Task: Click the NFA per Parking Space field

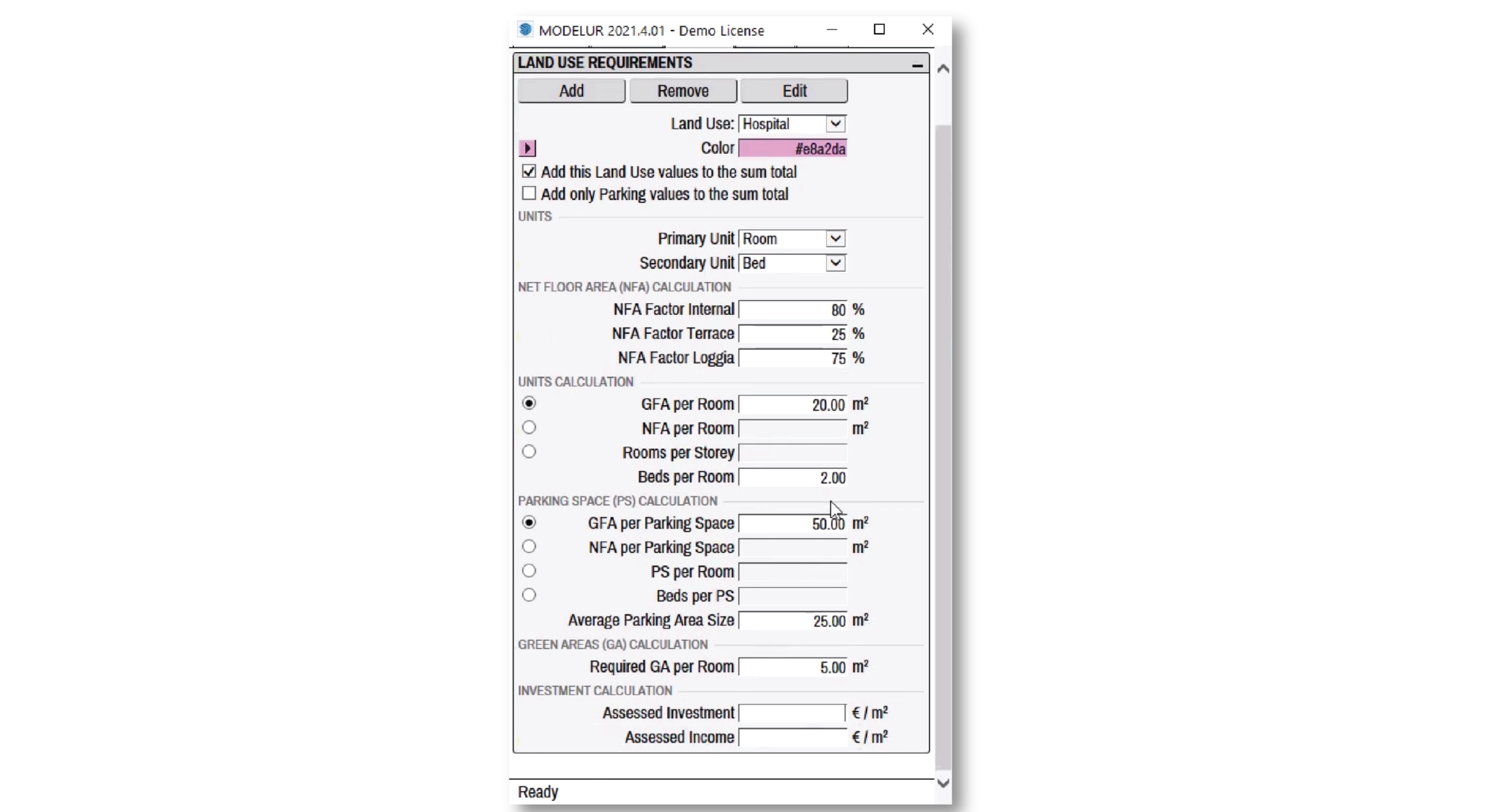Action: click(x=792, y=548)
